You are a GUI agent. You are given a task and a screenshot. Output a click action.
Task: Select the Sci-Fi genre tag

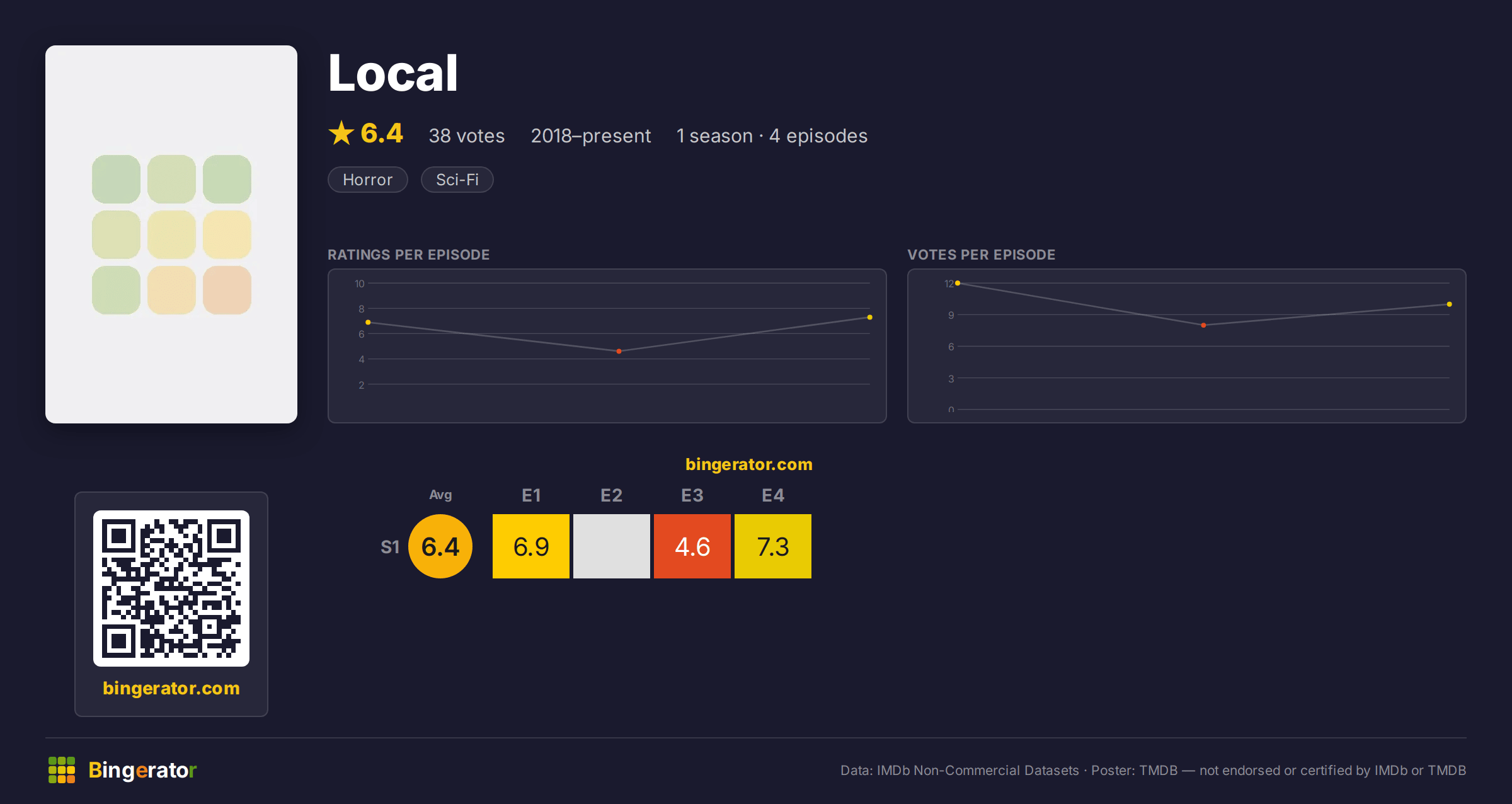[457, 180]
